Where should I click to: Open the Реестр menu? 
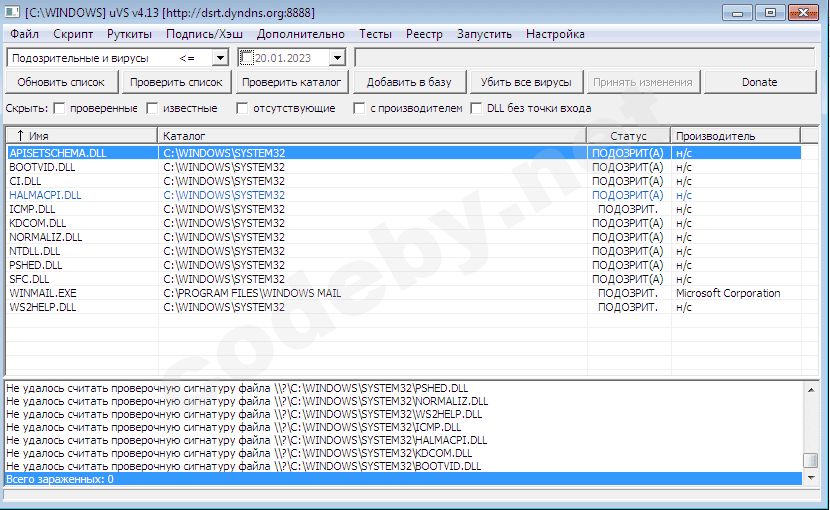coord(424,34)
